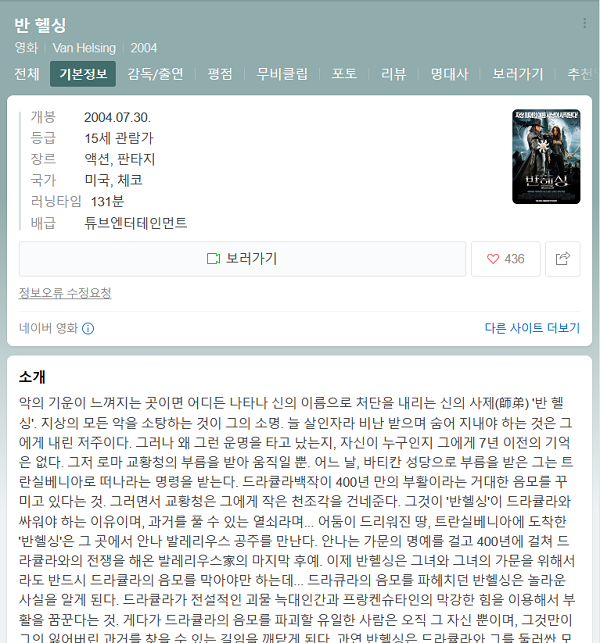Click the 정보오류 수정요청 link

pyautogui.click(x=65, y=293)
